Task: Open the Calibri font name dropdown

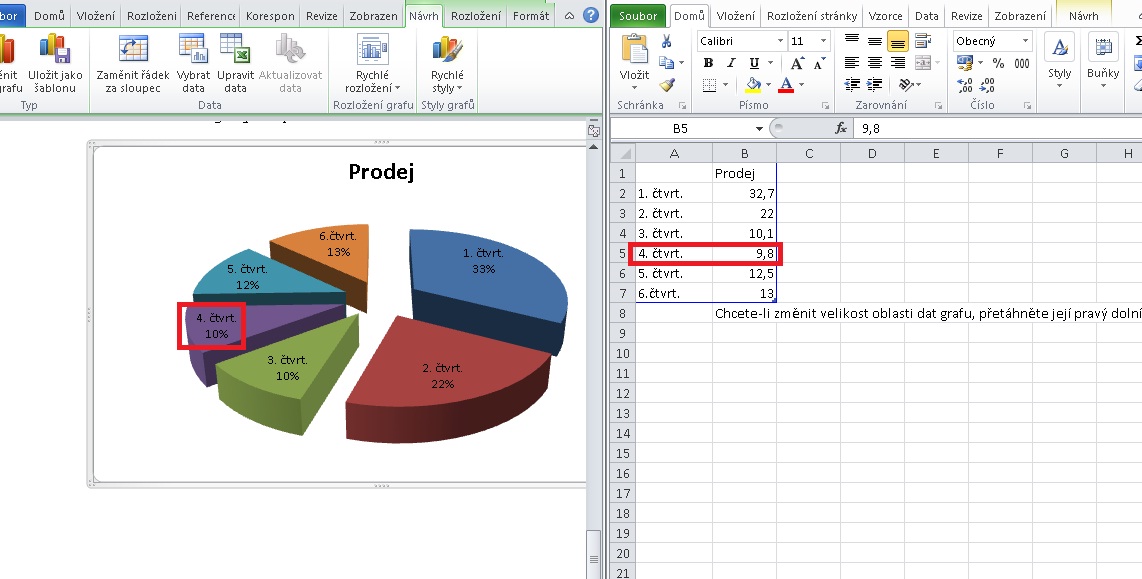Action: click(x=780, y=41)
